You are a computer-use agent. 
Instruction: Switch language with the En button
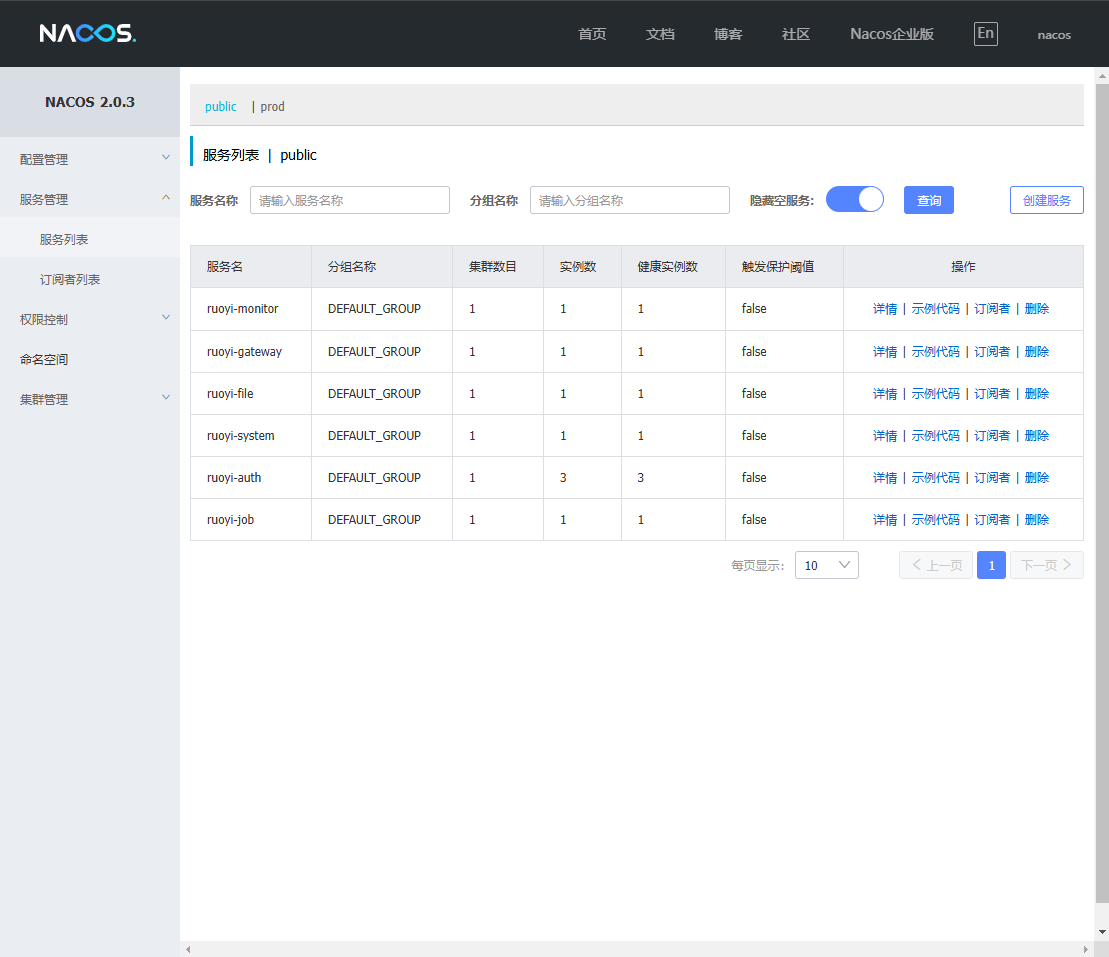click(x=985, y=33)
